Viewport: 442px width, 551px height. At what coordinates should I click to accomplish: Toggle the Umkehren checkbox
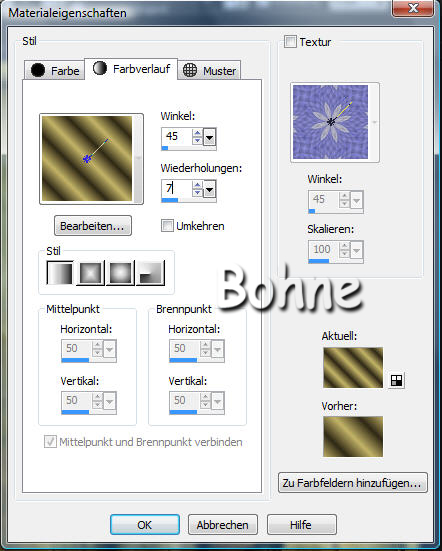click(167, 226)
